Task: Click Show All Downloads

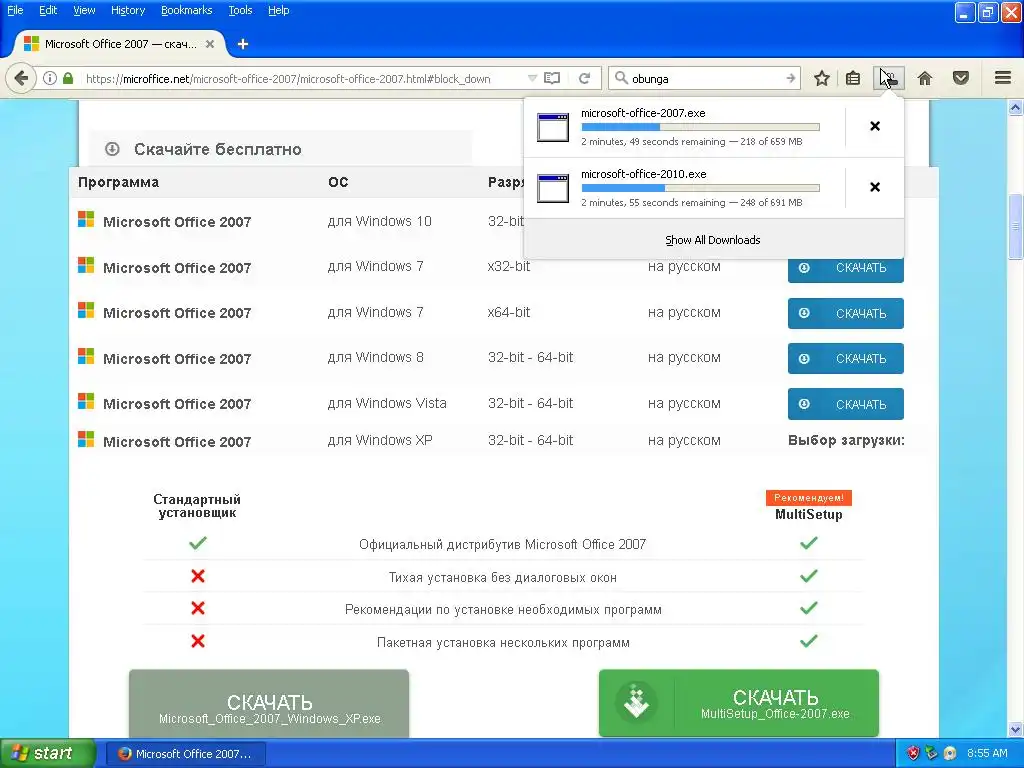Action: pos(712,240)
